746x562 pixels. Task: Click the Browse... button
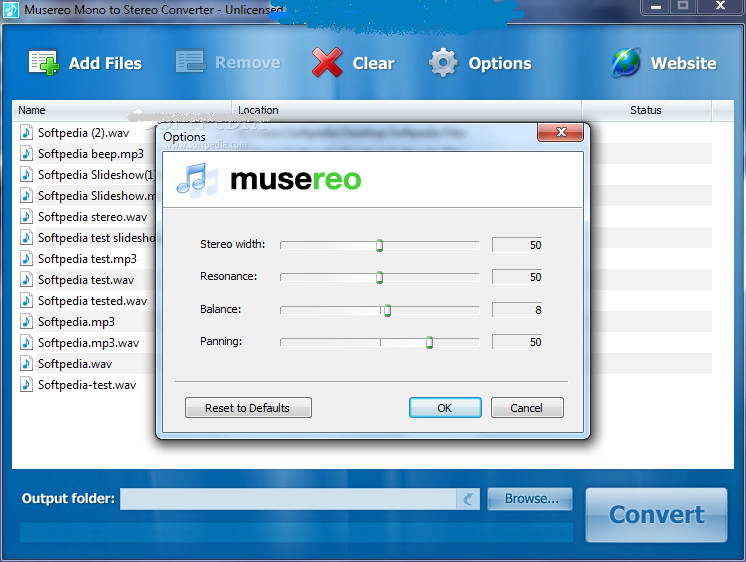[x=530, y=499]
